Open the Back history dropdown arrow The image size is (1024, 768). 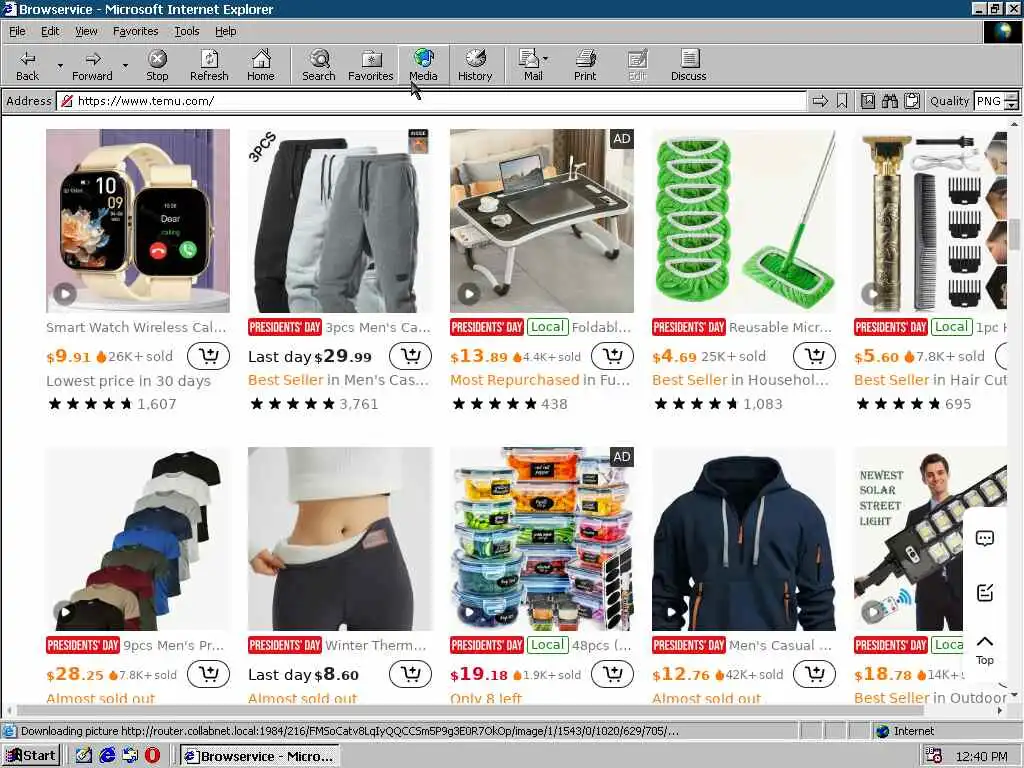(x=60, y=65)
